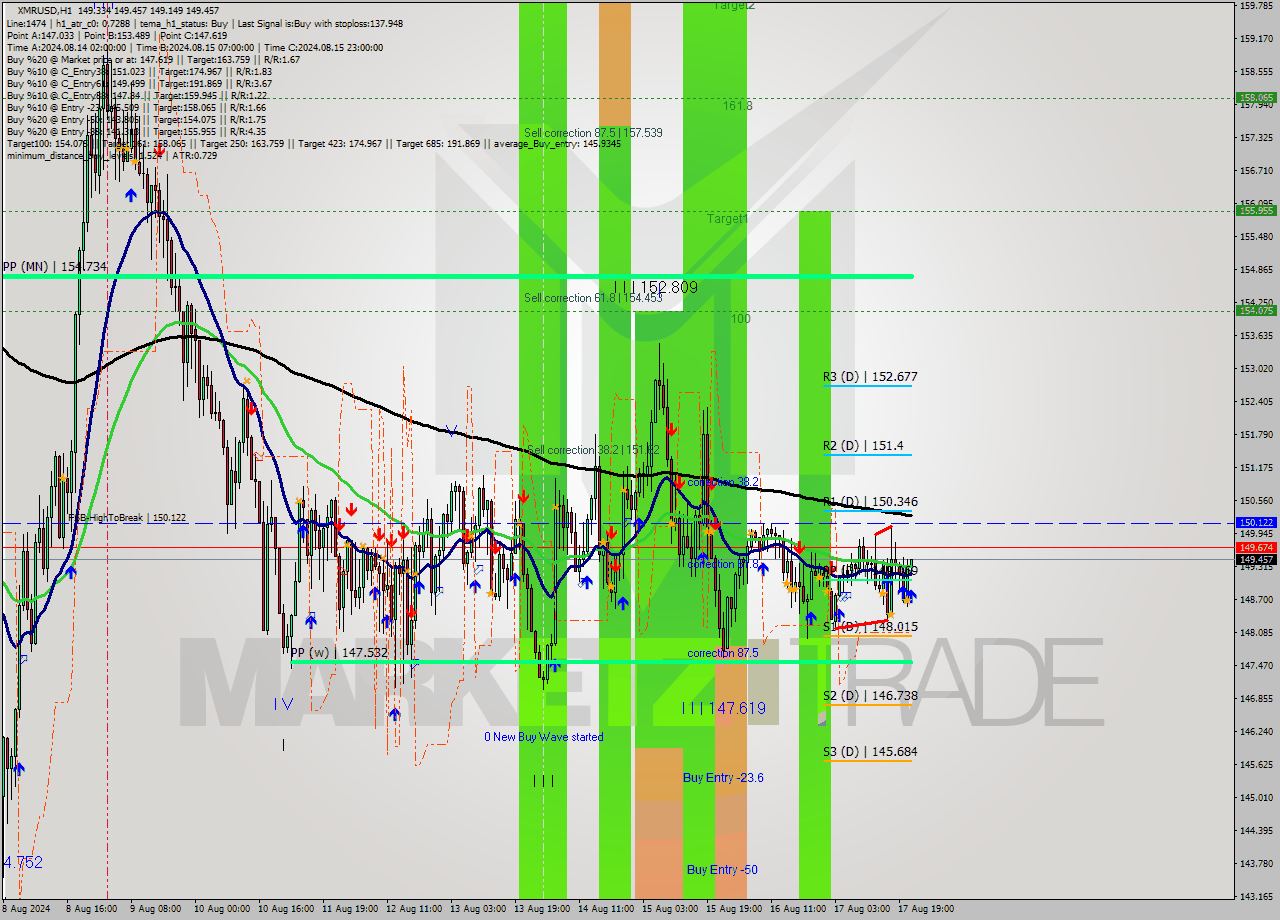Click the Buy Entry -23.6 label
The height and width of the screenshot is (920, 1280).
click(723, 778)
